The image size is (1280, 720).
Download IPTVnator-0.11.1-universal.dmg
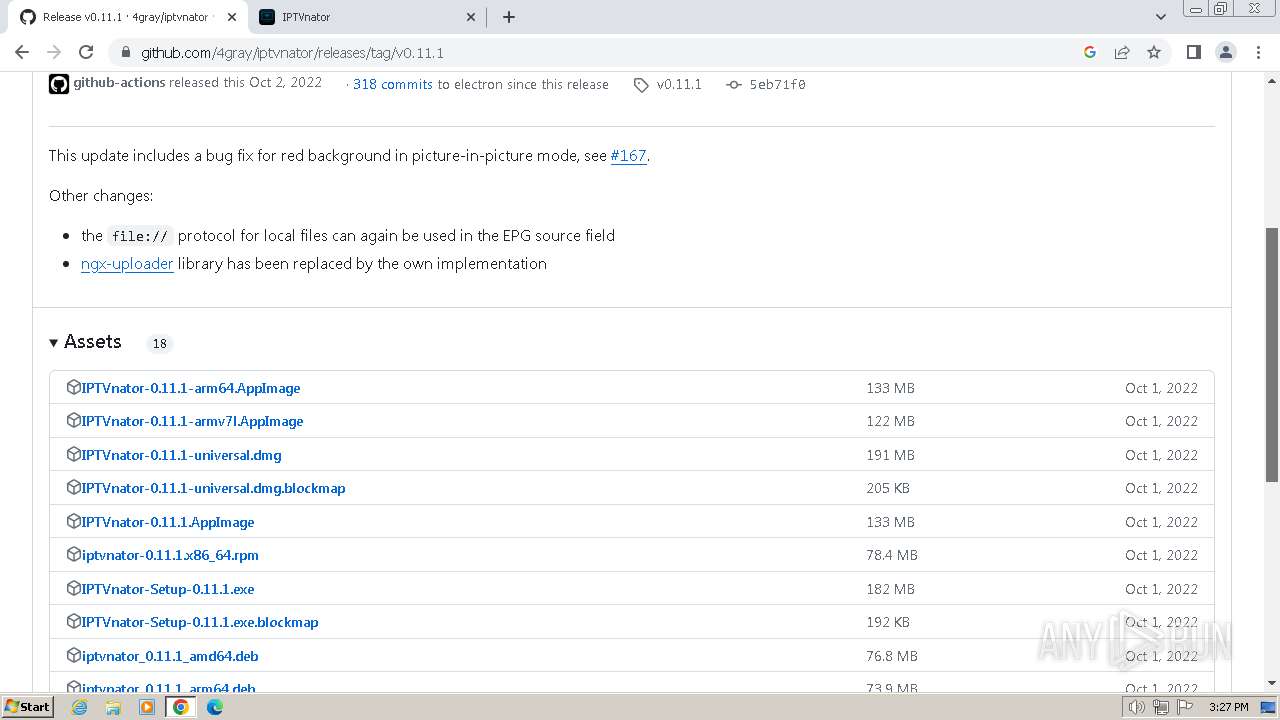[181, 455]
